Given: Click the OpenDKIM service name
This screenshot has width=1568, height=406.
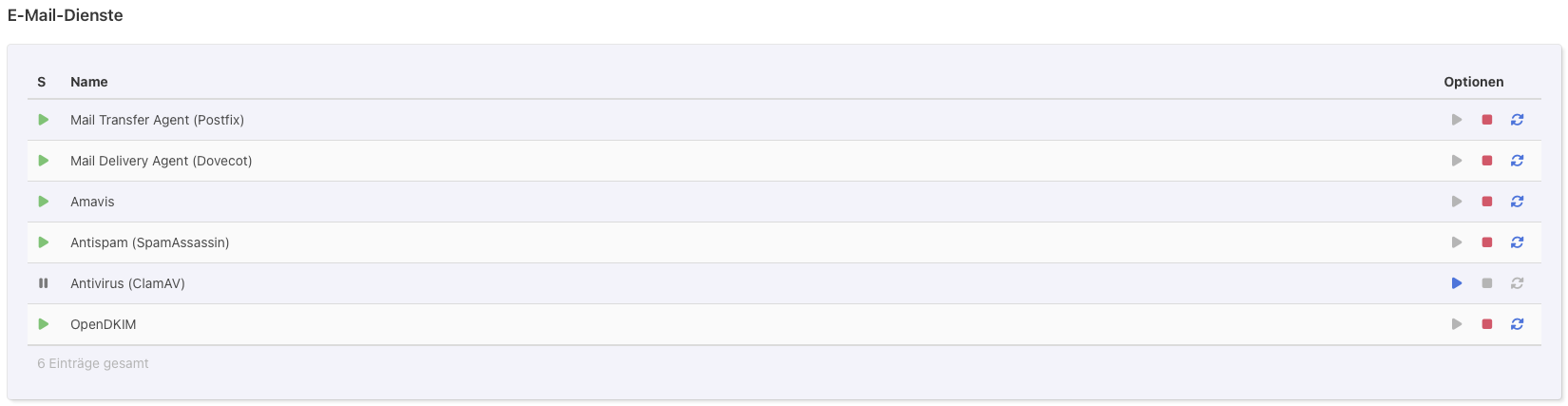Looking at the screenshot, I should pyautogui.click(x=103, y=324).
